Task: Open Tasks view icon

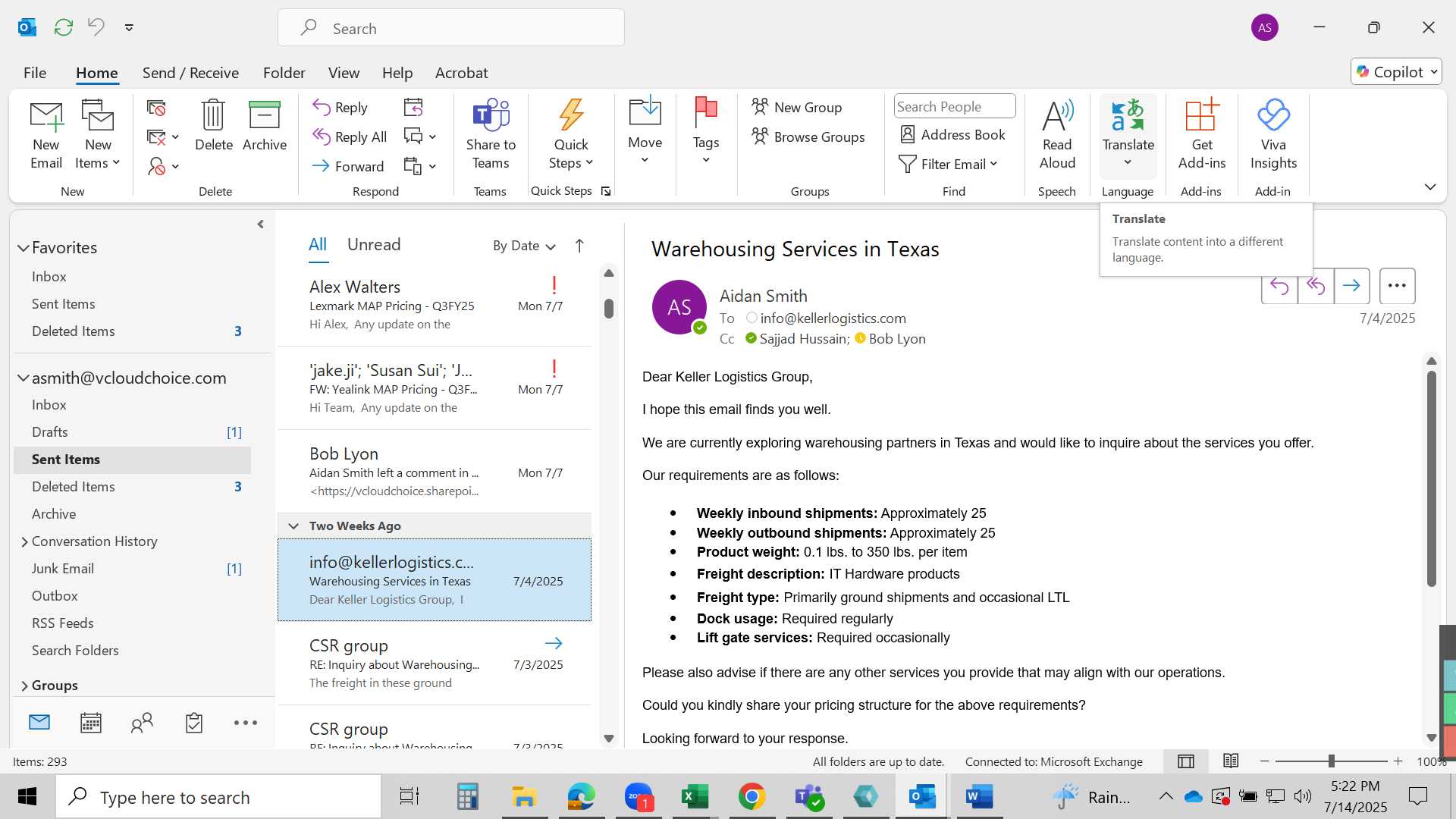Action: tap(194, 723)
